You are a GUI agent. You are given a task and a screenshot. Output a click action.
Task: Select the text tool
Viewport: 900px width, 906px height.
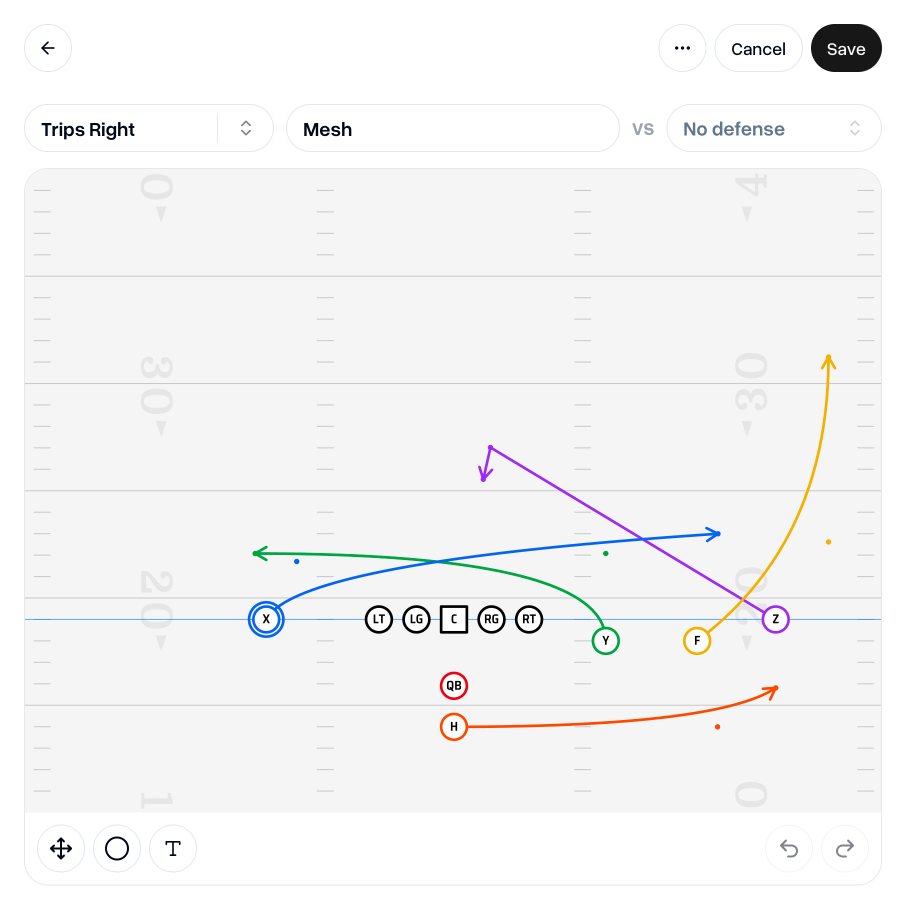tap(173, 848)
